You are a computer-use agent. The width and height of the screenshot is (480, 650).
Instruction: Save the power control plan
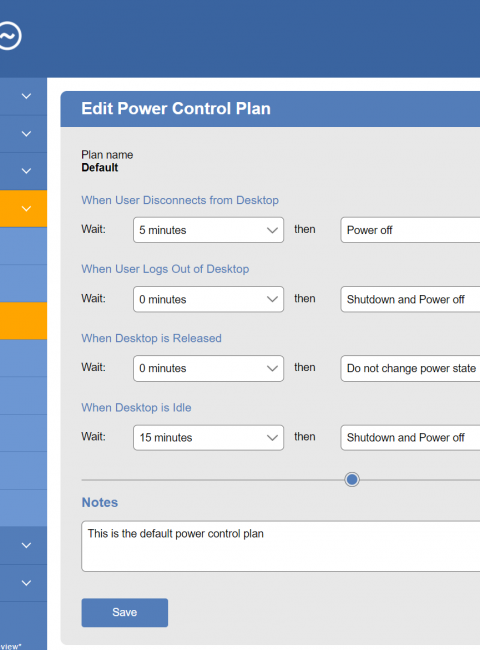tap(125, 612)
